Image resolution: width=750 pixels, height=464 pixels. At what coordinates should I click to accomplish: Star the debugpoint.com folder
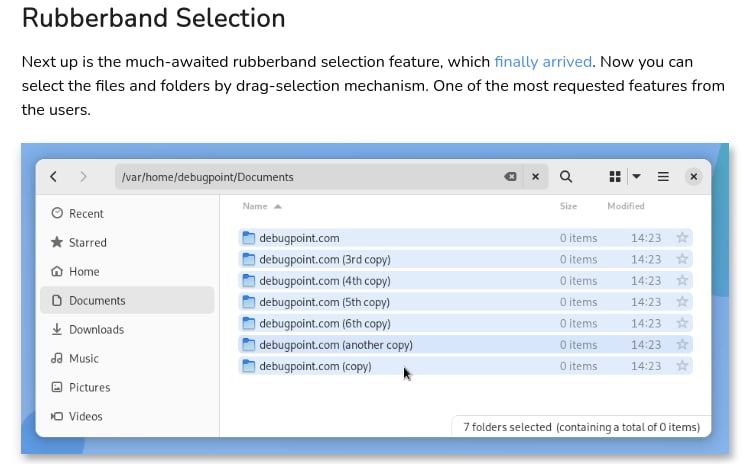click(x=682, y=238)
